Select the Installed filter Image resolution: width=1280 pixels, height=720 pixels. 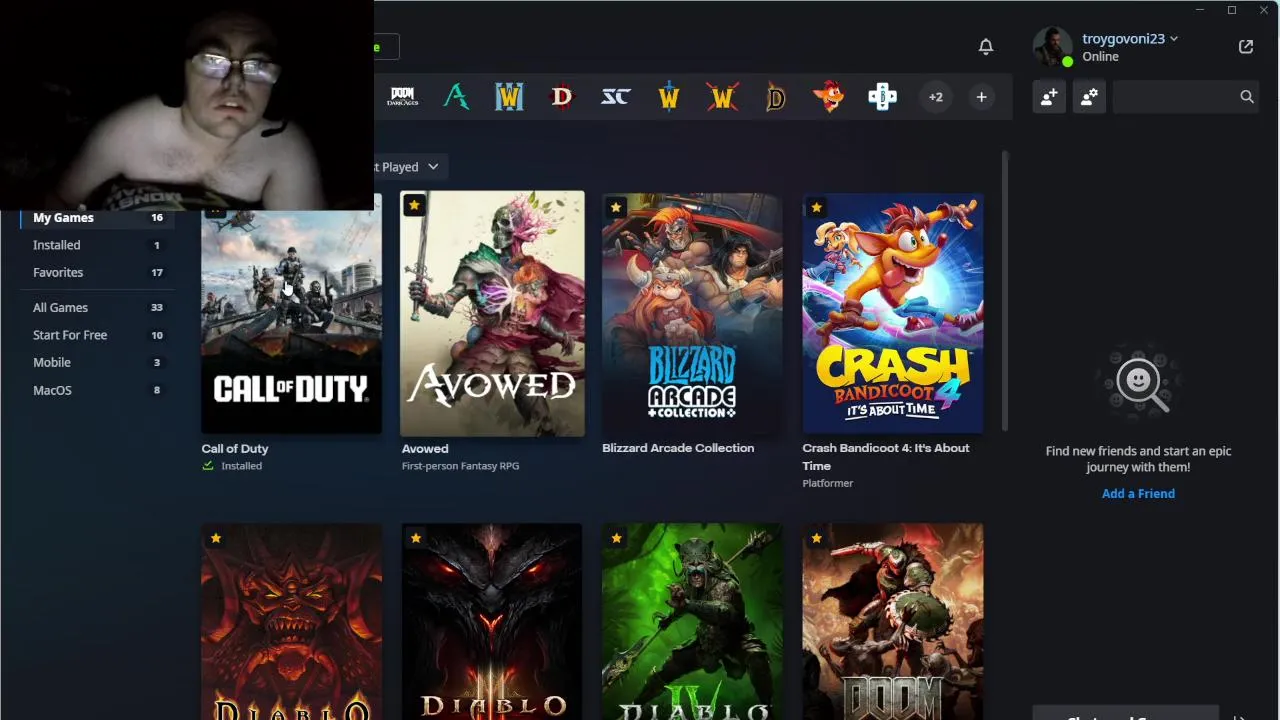click(97, 245)
